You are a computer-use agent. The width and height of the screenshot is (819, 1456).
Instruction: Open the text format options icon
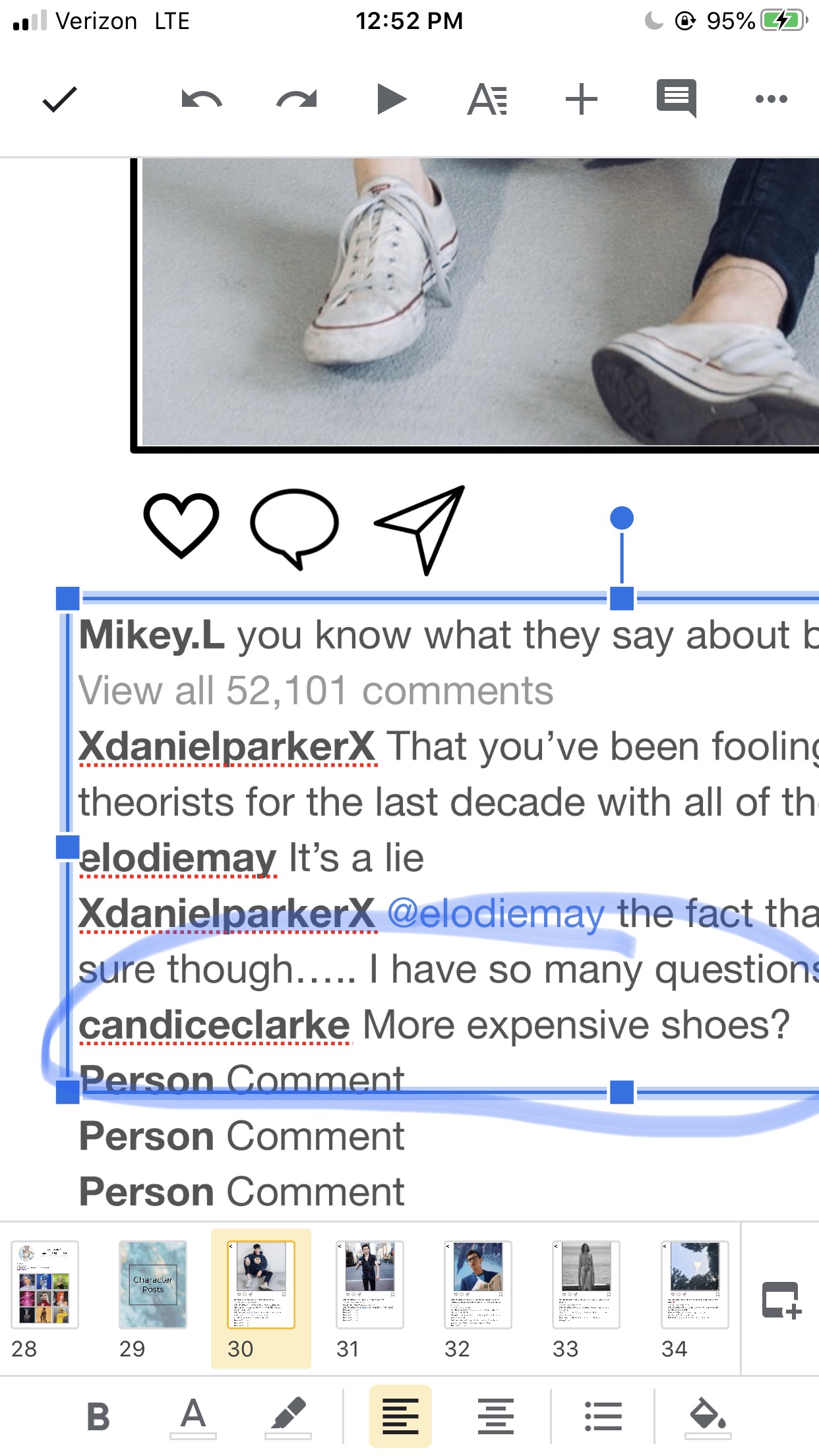487,100
